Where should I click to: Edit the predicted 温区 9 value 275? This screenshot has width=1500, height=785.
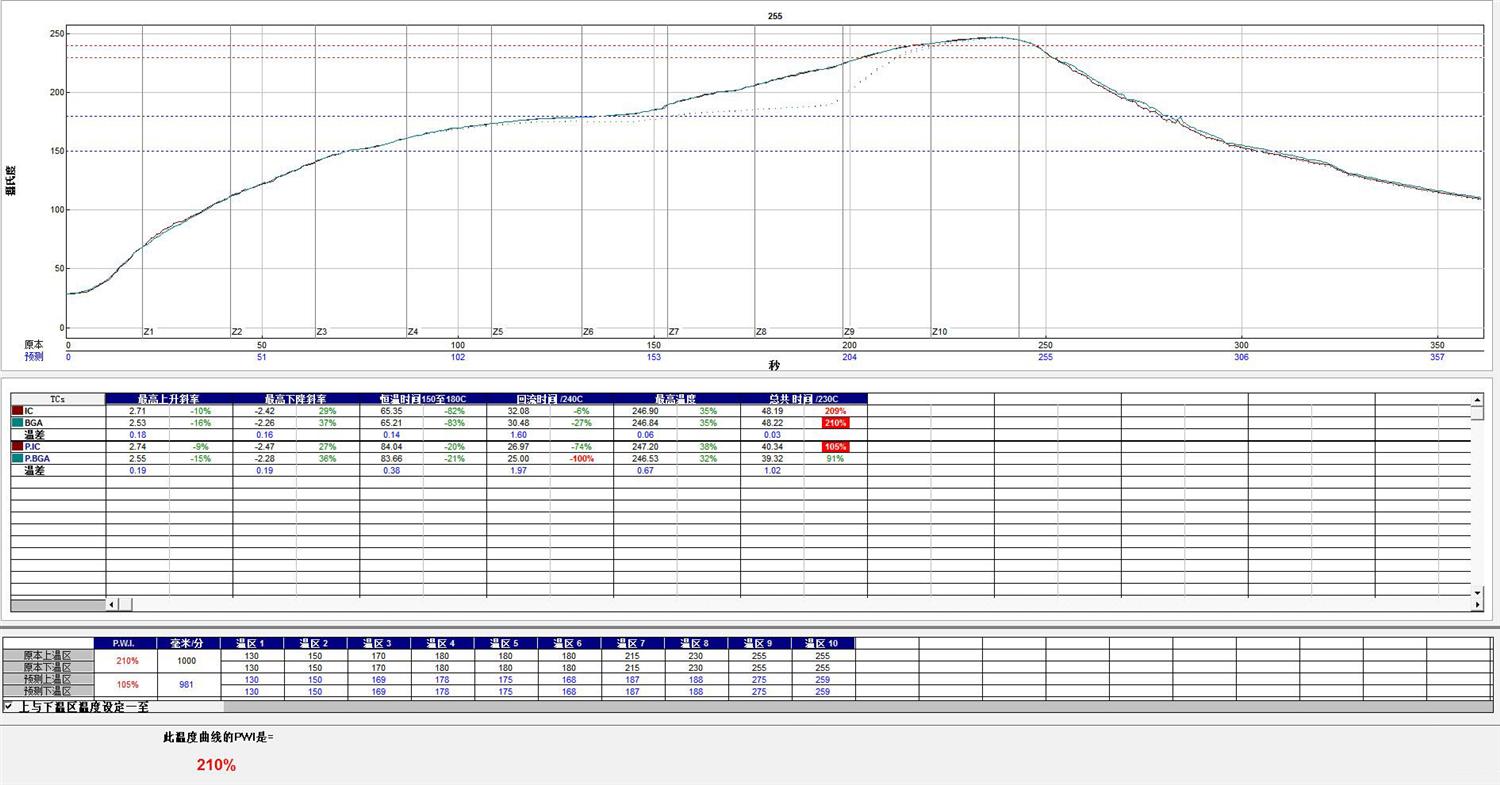tap(759, 680)
